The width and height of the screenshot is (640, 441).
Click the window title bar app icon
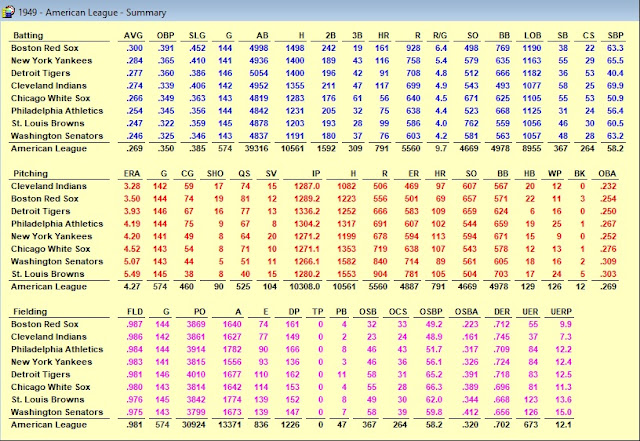point(8,12)
